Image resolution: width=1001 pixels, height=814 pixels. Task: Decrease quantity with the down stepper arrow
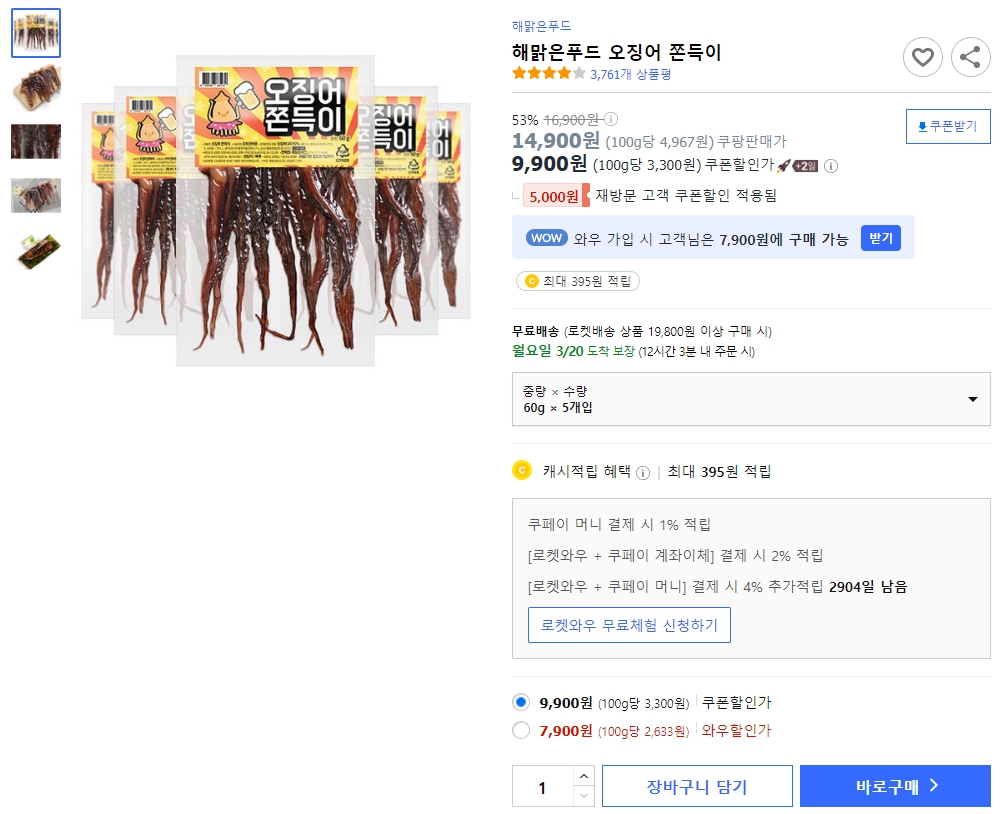click(583, 794)
